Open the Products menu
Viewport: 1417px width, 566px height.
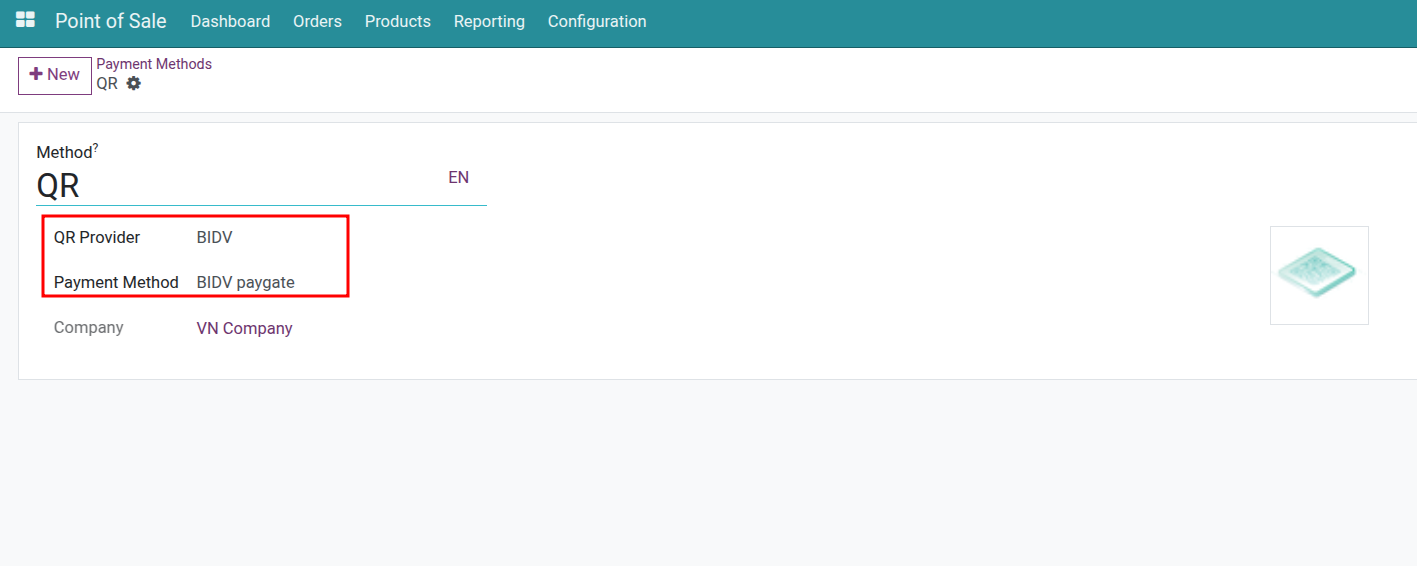pos(397,21)
